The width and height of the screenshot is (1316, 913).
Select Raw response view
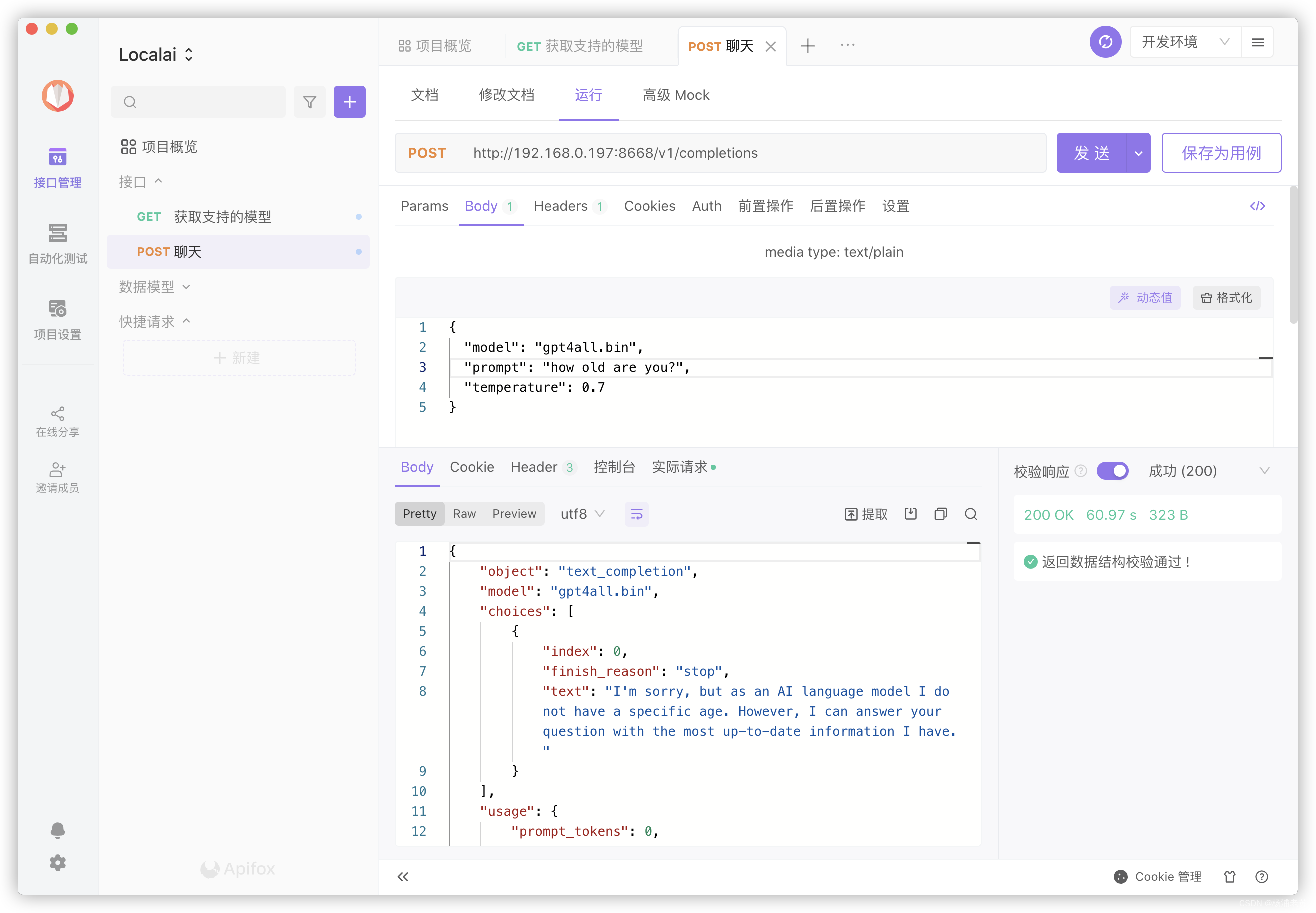[x=464, y=514]
